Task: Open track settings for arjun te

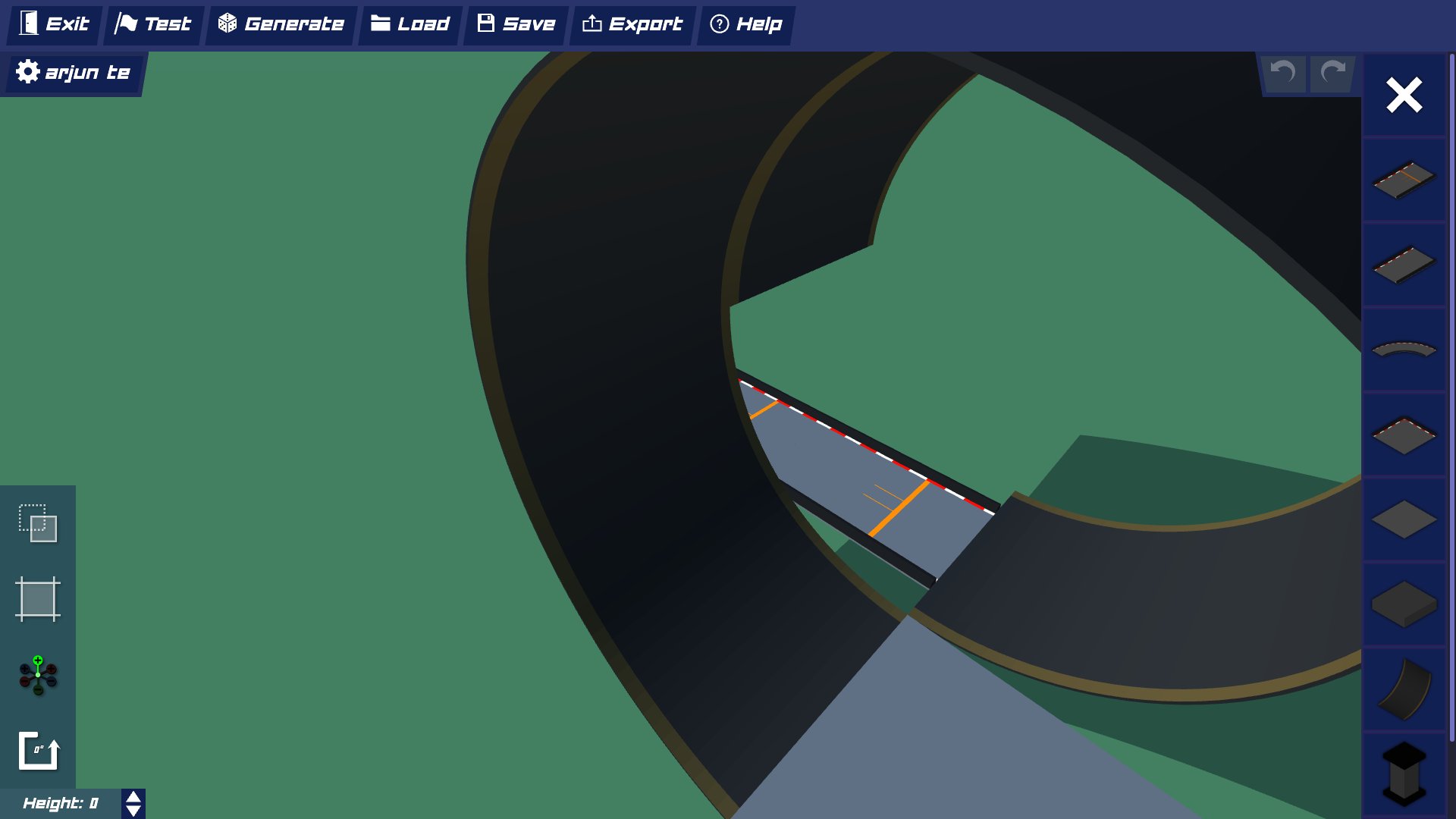Action: coord(72,72)
